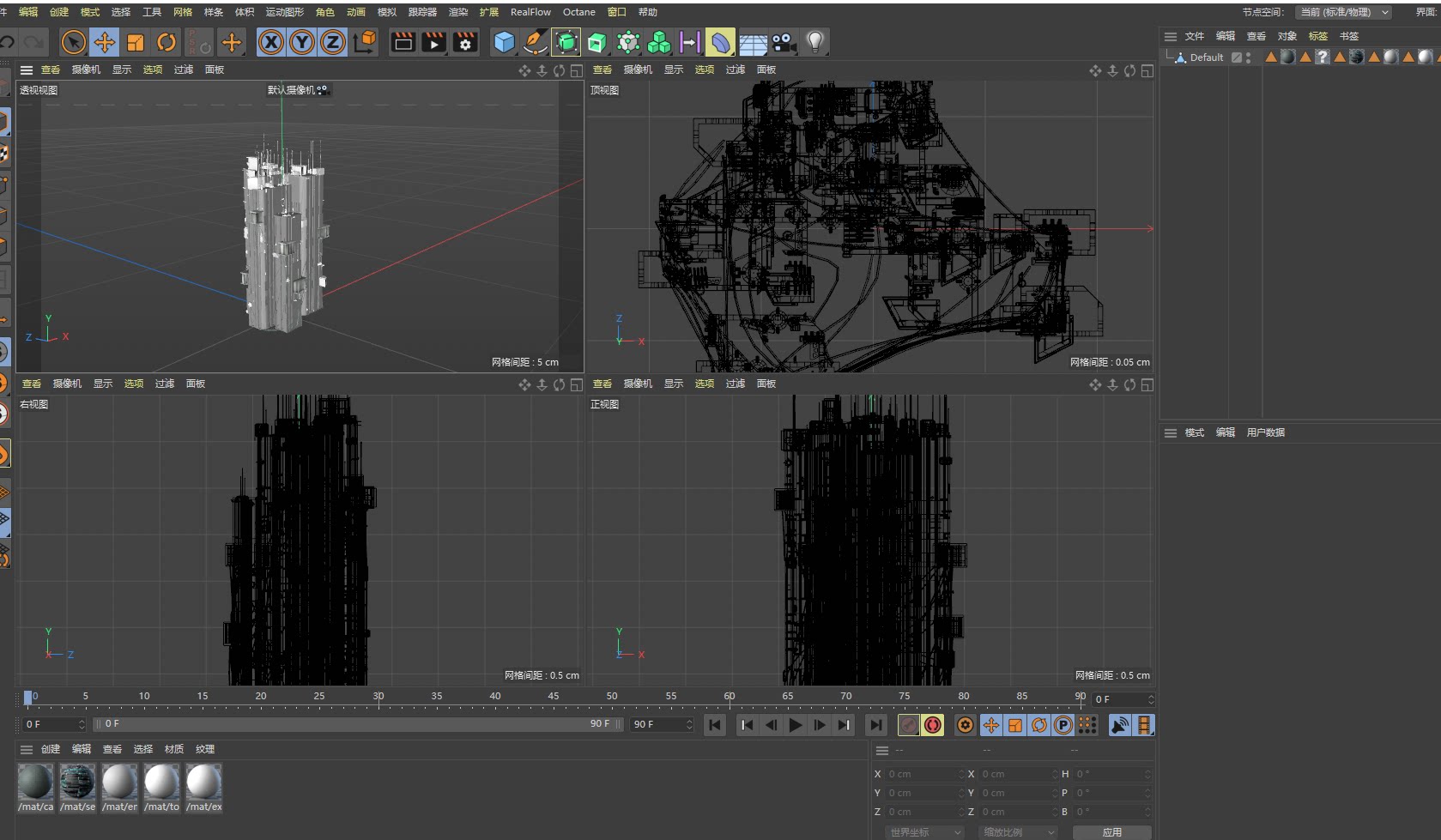1441x840 pixels.
Task: Click the 应用 apply button
Action: click(x=1111, y=832)
